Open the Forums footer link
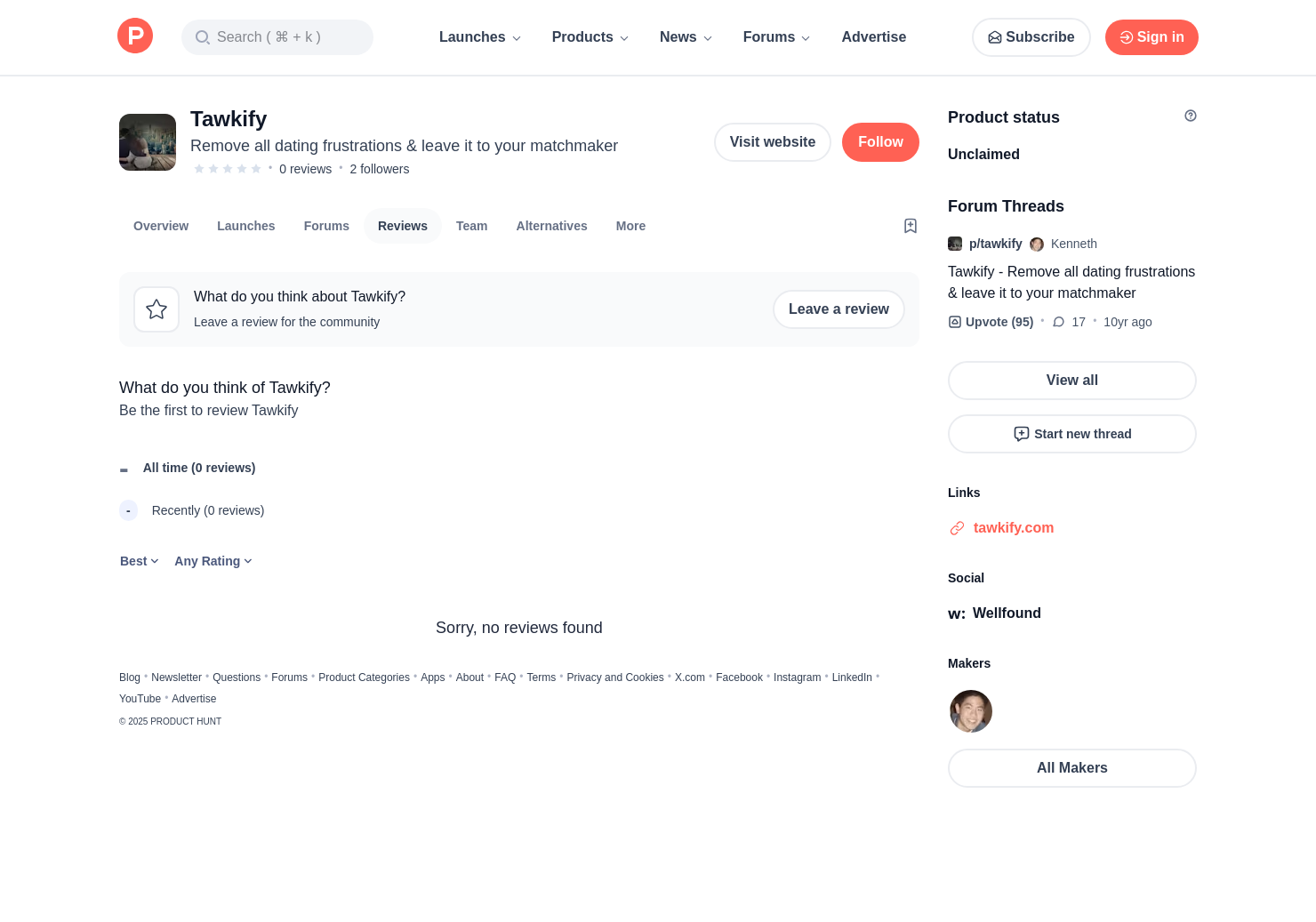Viewport: 1316px width, 922px height. (289, 677)
